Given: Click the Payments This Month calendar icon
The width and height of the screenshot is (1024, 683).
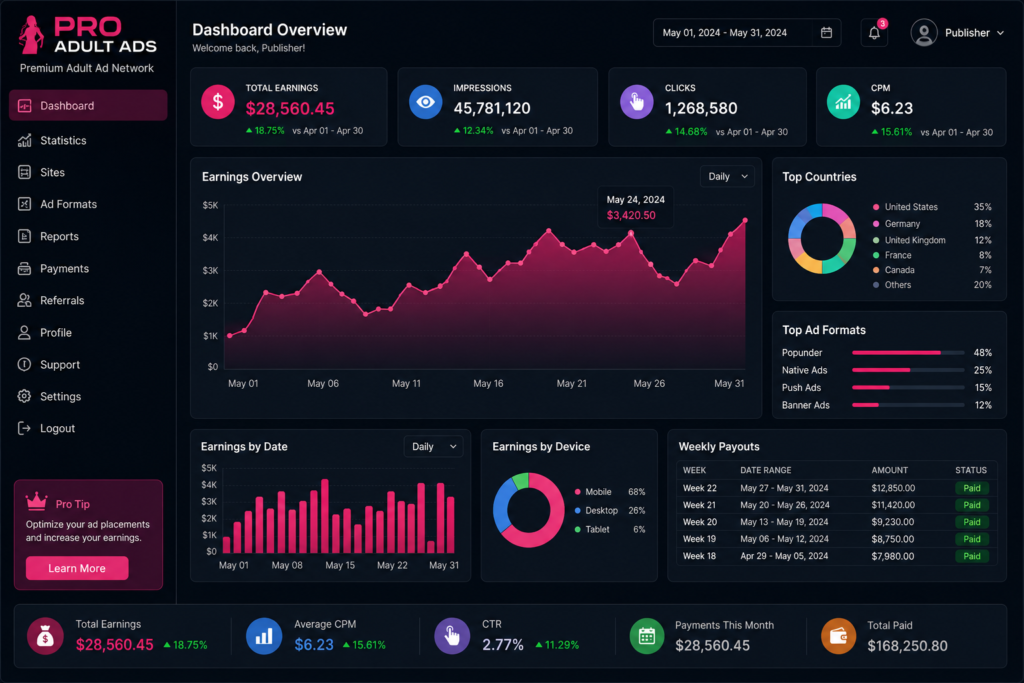Looking at the screenshot, I should tap(647, 636).
